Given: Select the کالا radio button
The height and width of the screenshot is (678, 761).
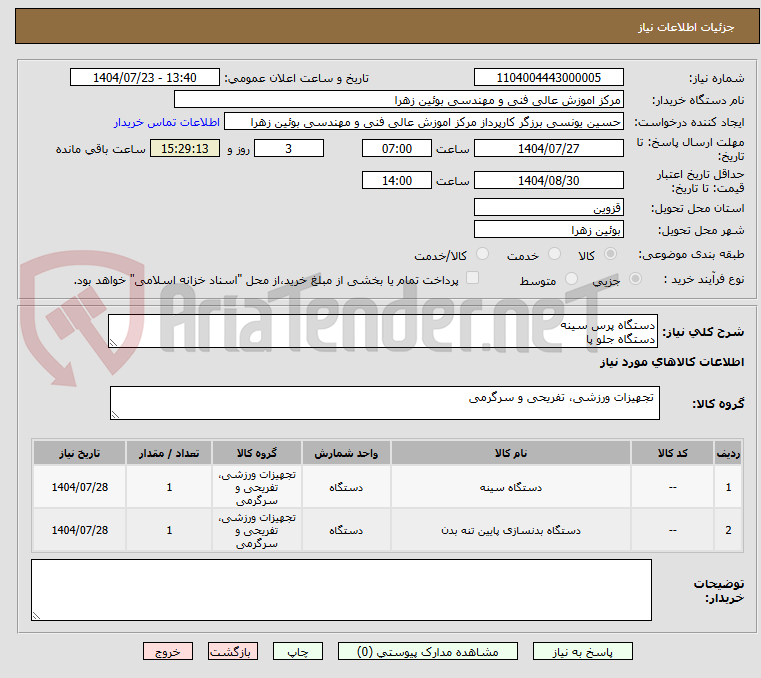Looking at the screenshot, I should [611, 254].
